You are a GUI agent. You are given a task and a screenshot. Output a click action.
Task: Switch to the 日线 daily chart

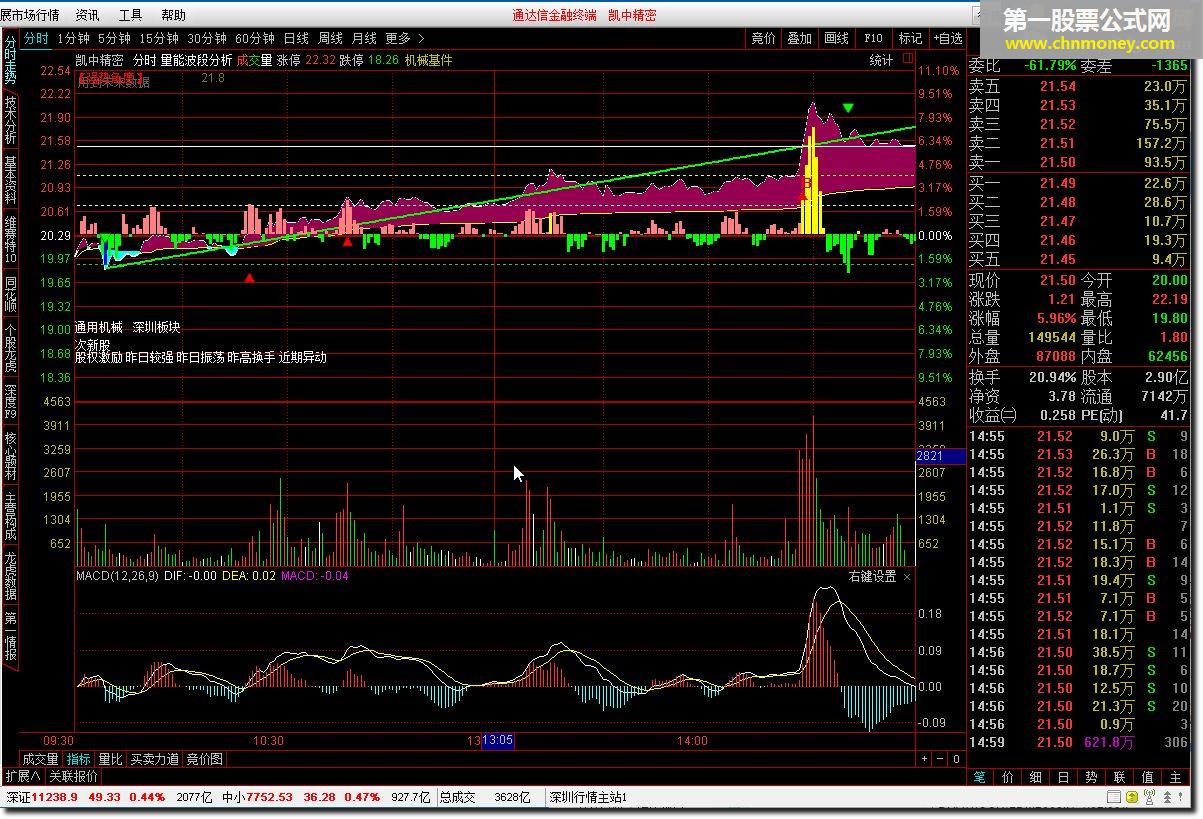coord(296,38)
